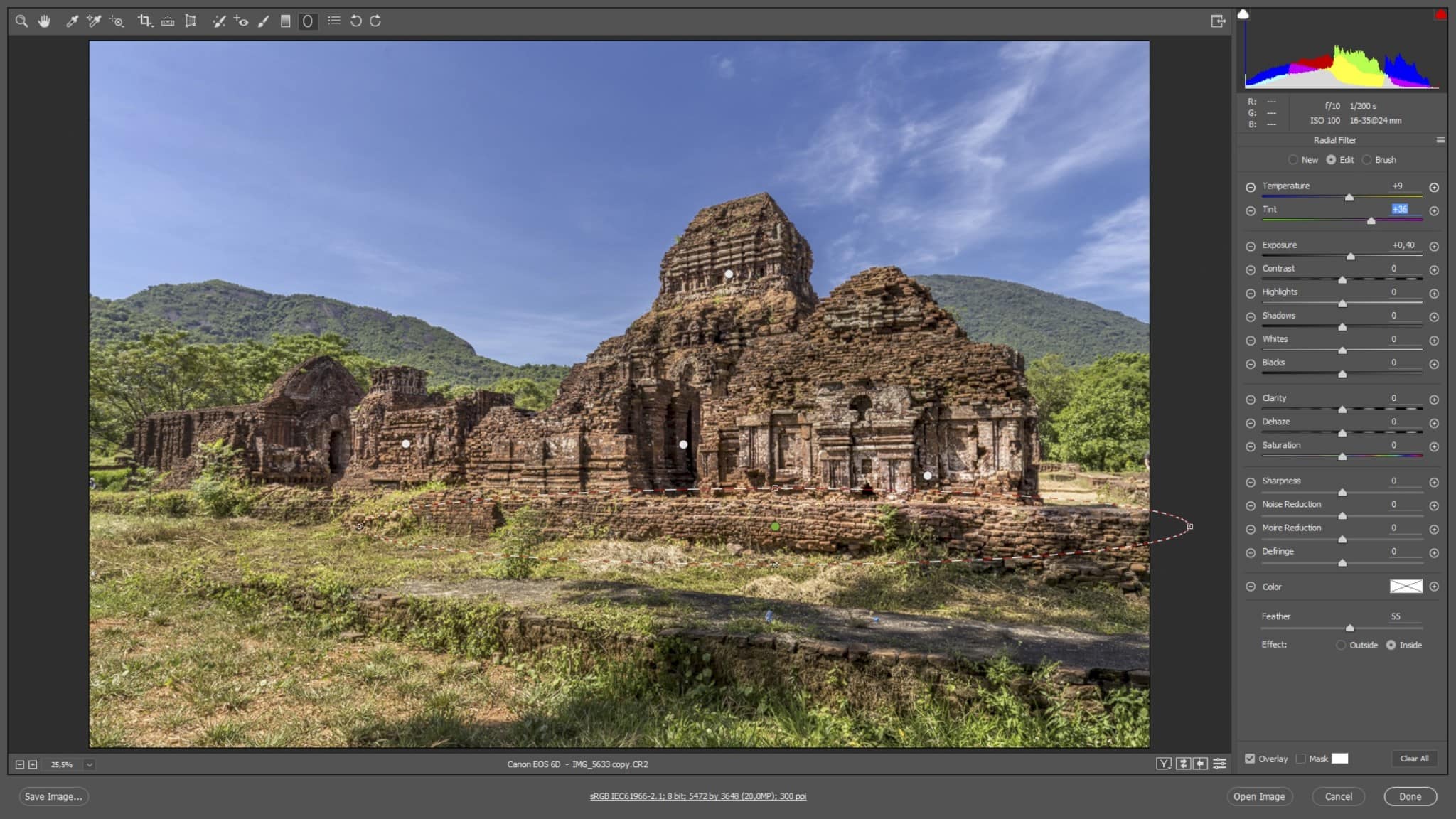Viewport: 1456px width, 819px height.
Task: Open workflow options link sRGB IEC61966-2.1
Action: point(698,796)
